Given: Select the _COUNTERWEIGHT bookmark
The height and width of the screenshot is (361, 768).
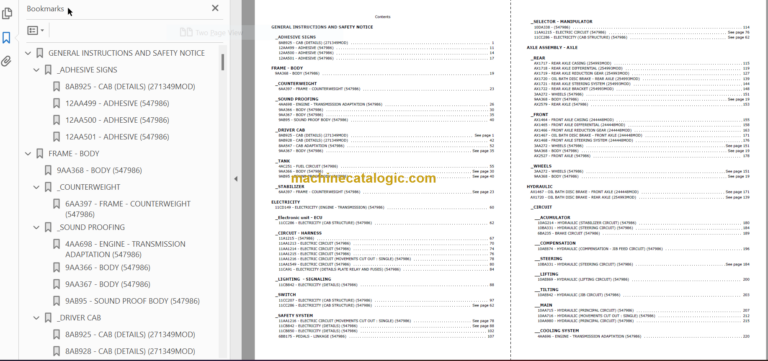Looking at the screenshot, I should pos(88,187).
